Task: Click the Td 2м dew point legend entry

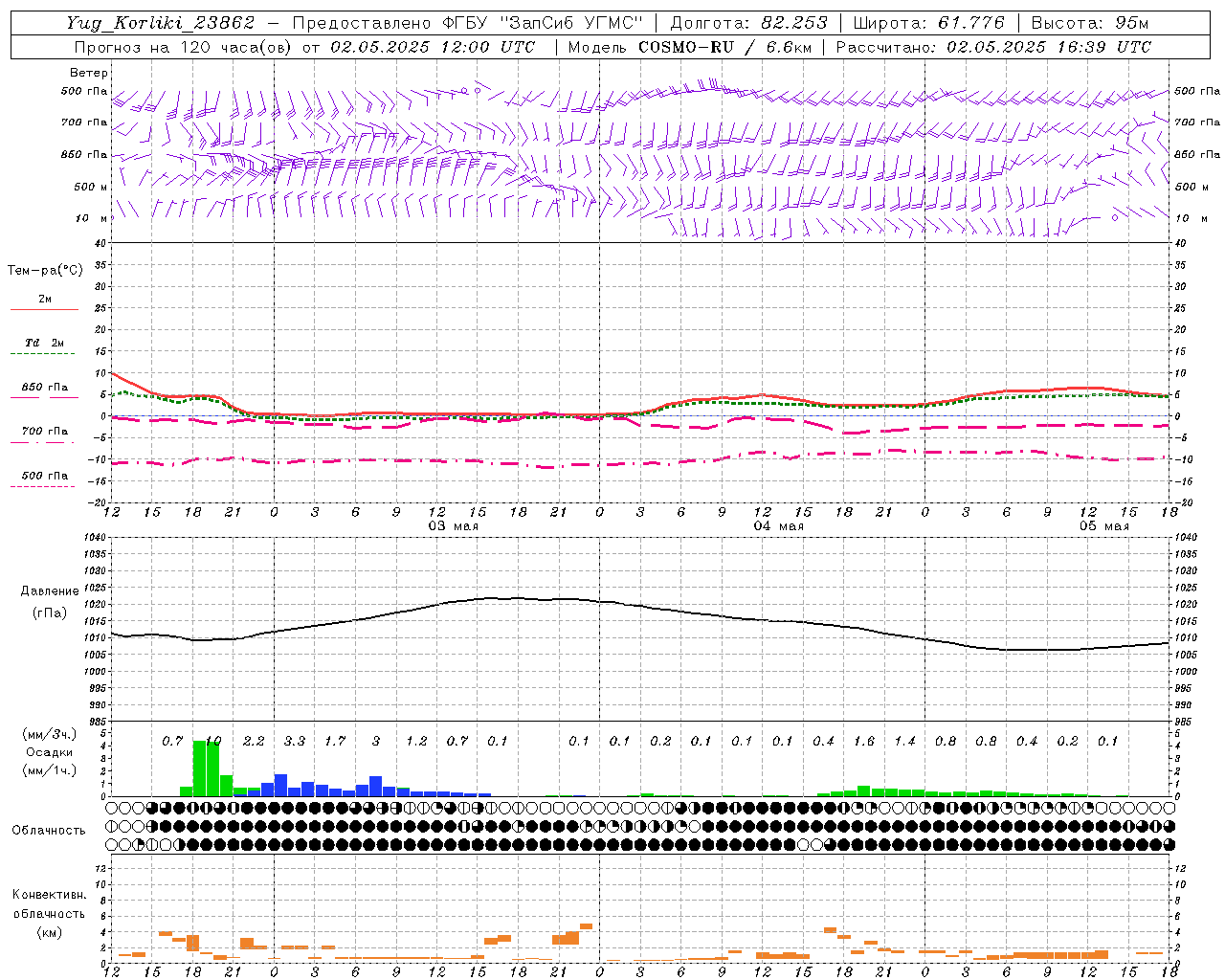Action: pos(45,343)
